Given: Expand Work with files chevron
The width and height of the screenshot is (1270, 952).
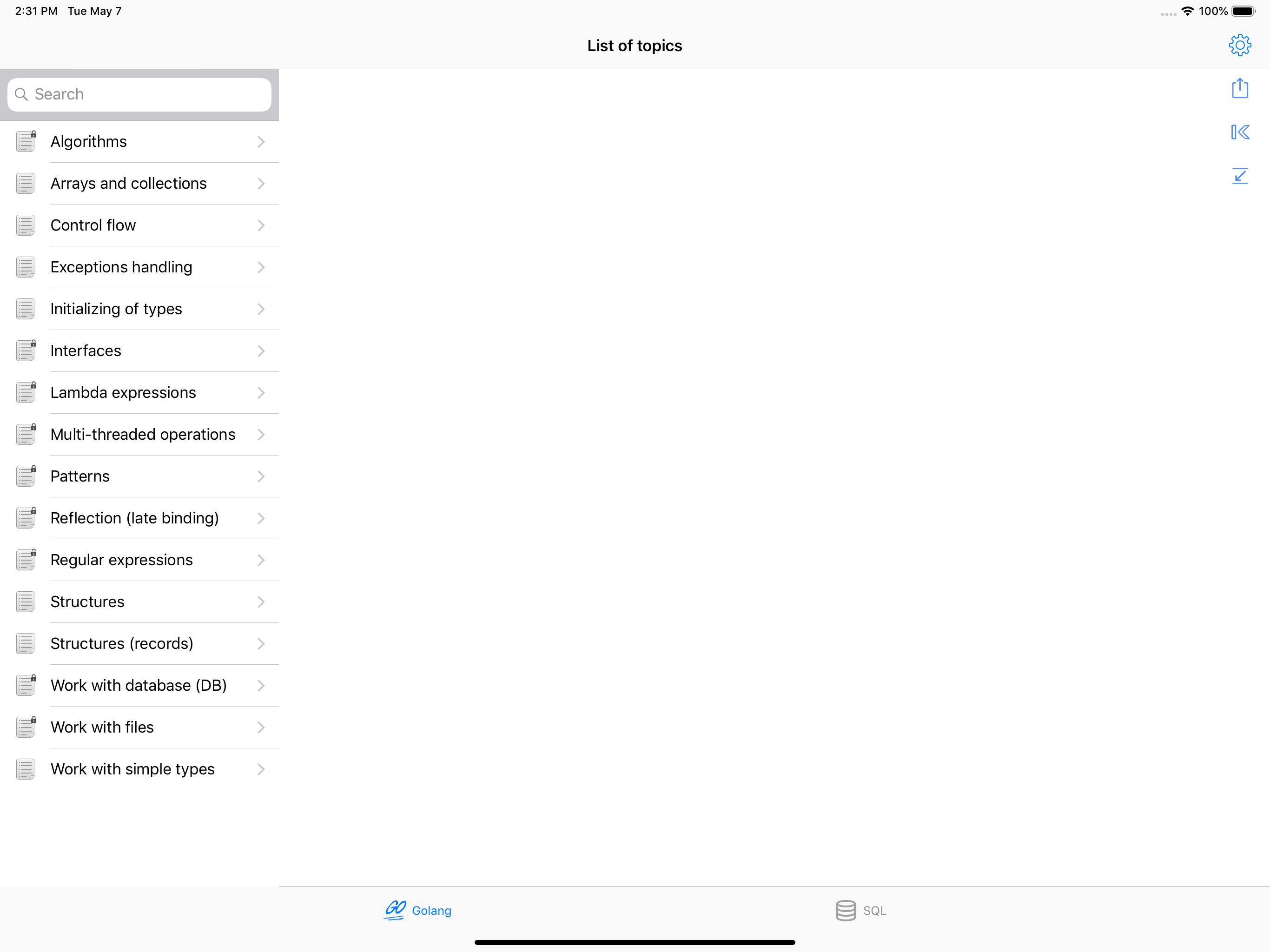Looking at the screenshot, I should 261,727.
